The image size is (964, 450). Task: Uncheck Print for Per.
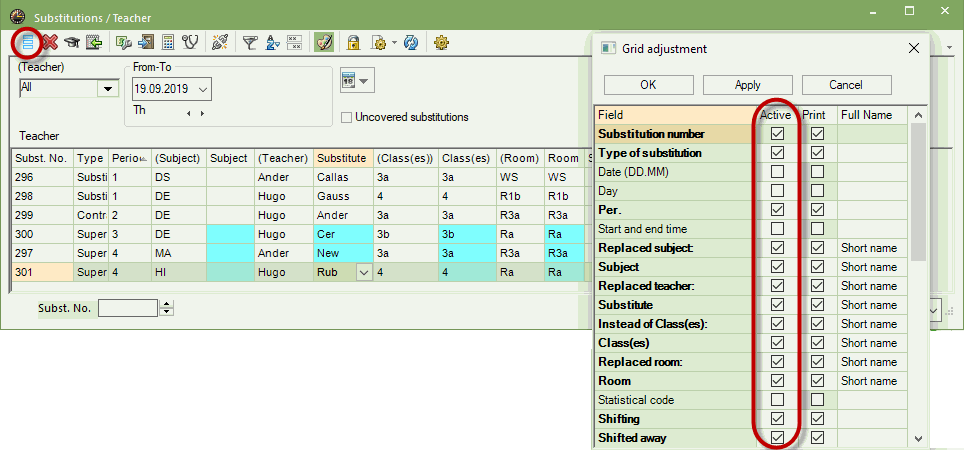click(817, 210)
